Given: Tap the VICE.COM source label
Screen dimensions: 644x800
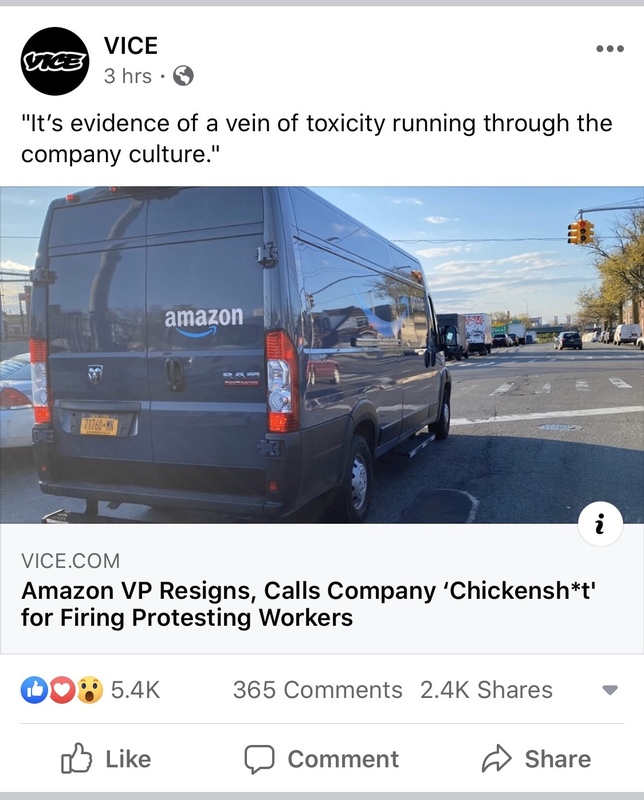Looking at the screenshot, I should pos(70,561).
